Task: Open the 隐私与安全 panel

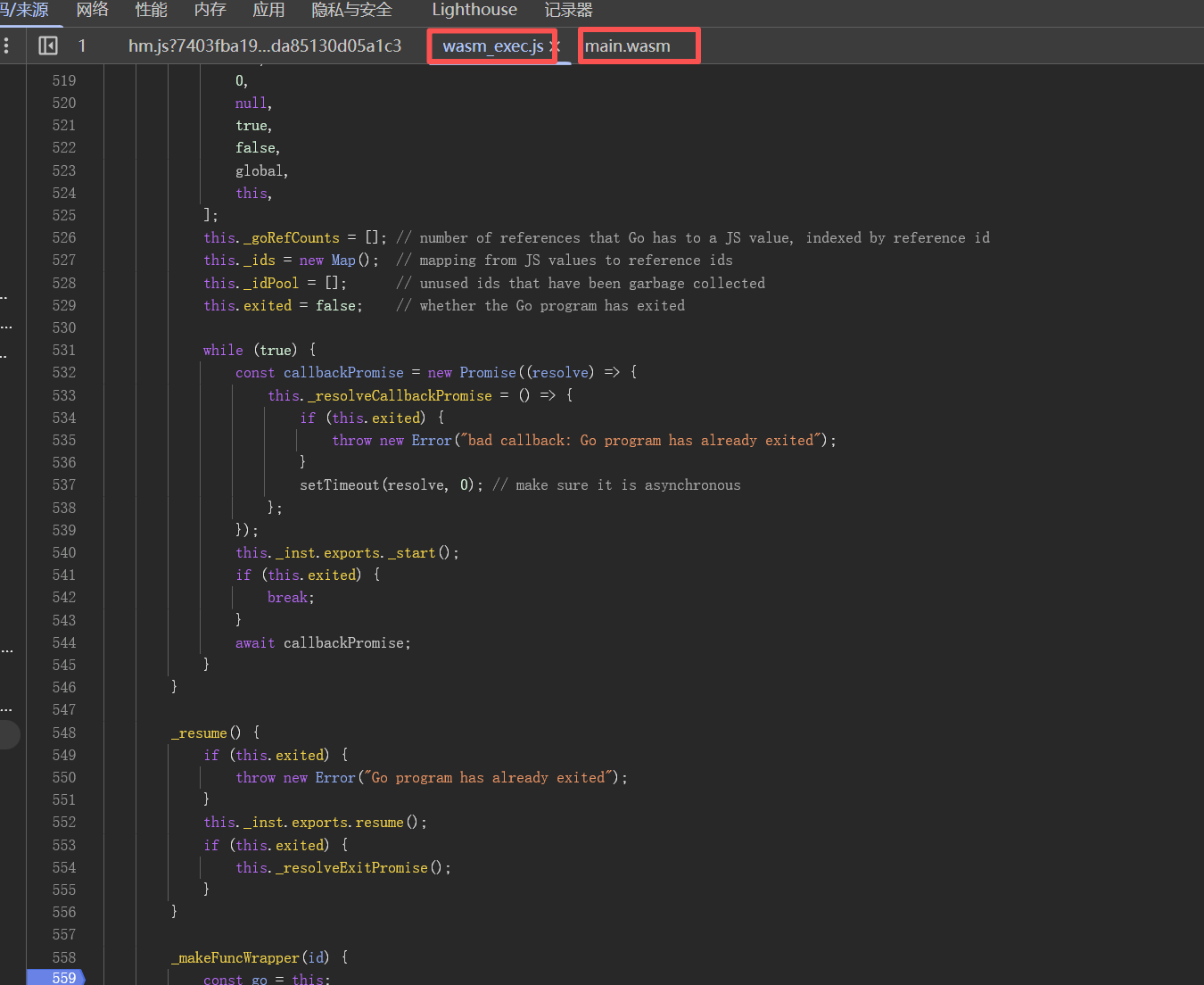Action: click(x=351, y=10)
